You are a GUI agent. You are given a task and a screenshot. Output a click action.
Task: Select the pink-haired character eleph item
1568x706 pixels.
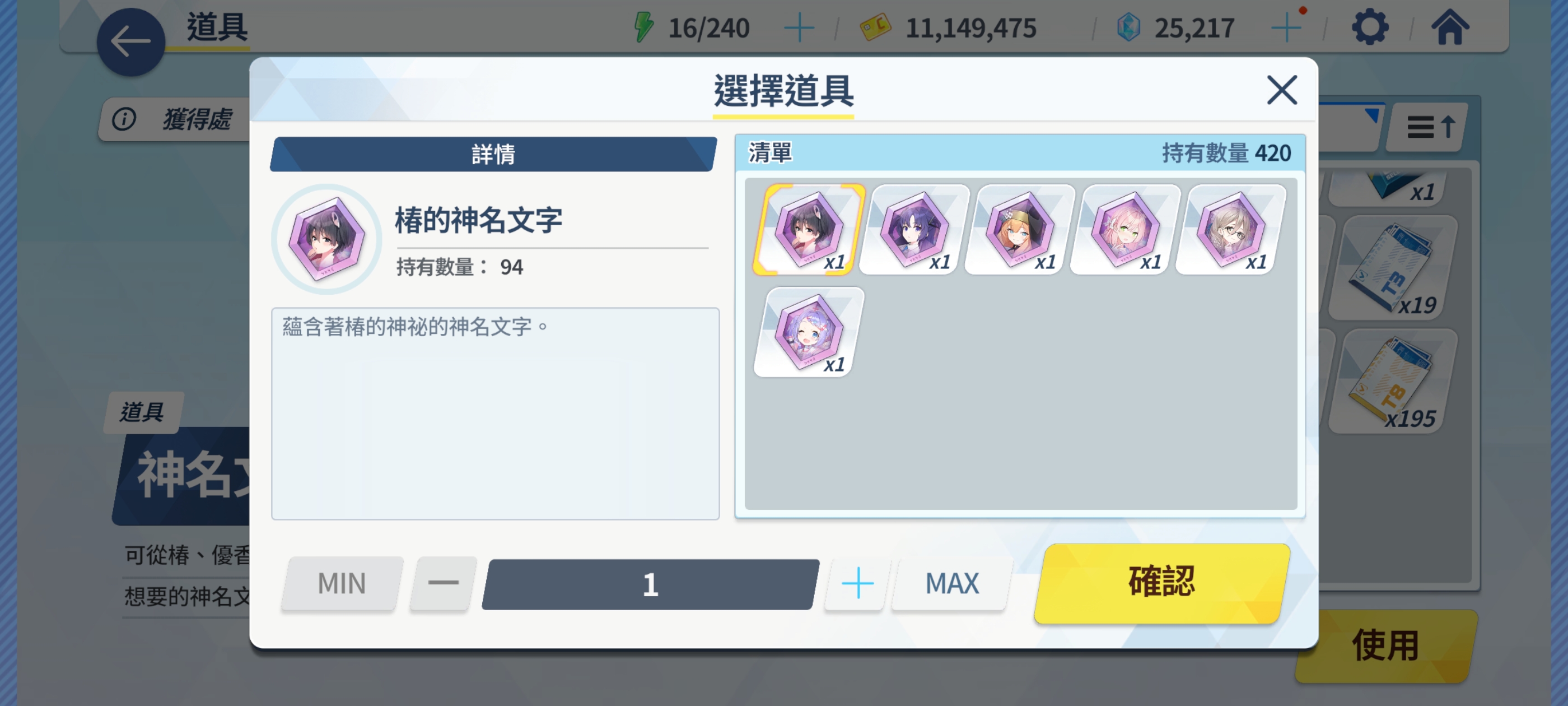point(1125,230)
